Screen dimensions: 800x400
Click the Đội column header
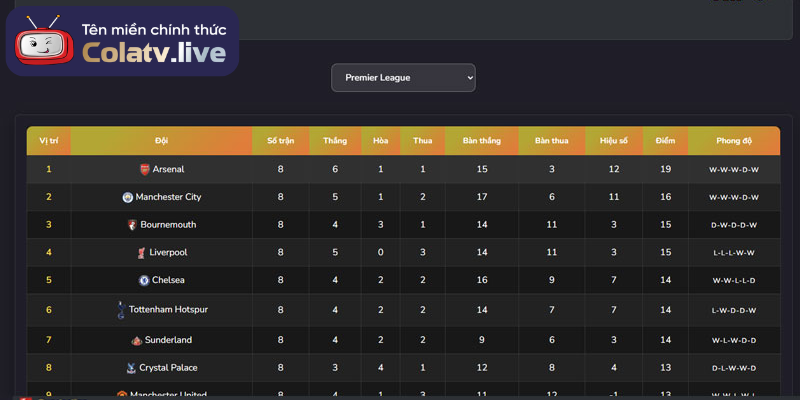162,141
